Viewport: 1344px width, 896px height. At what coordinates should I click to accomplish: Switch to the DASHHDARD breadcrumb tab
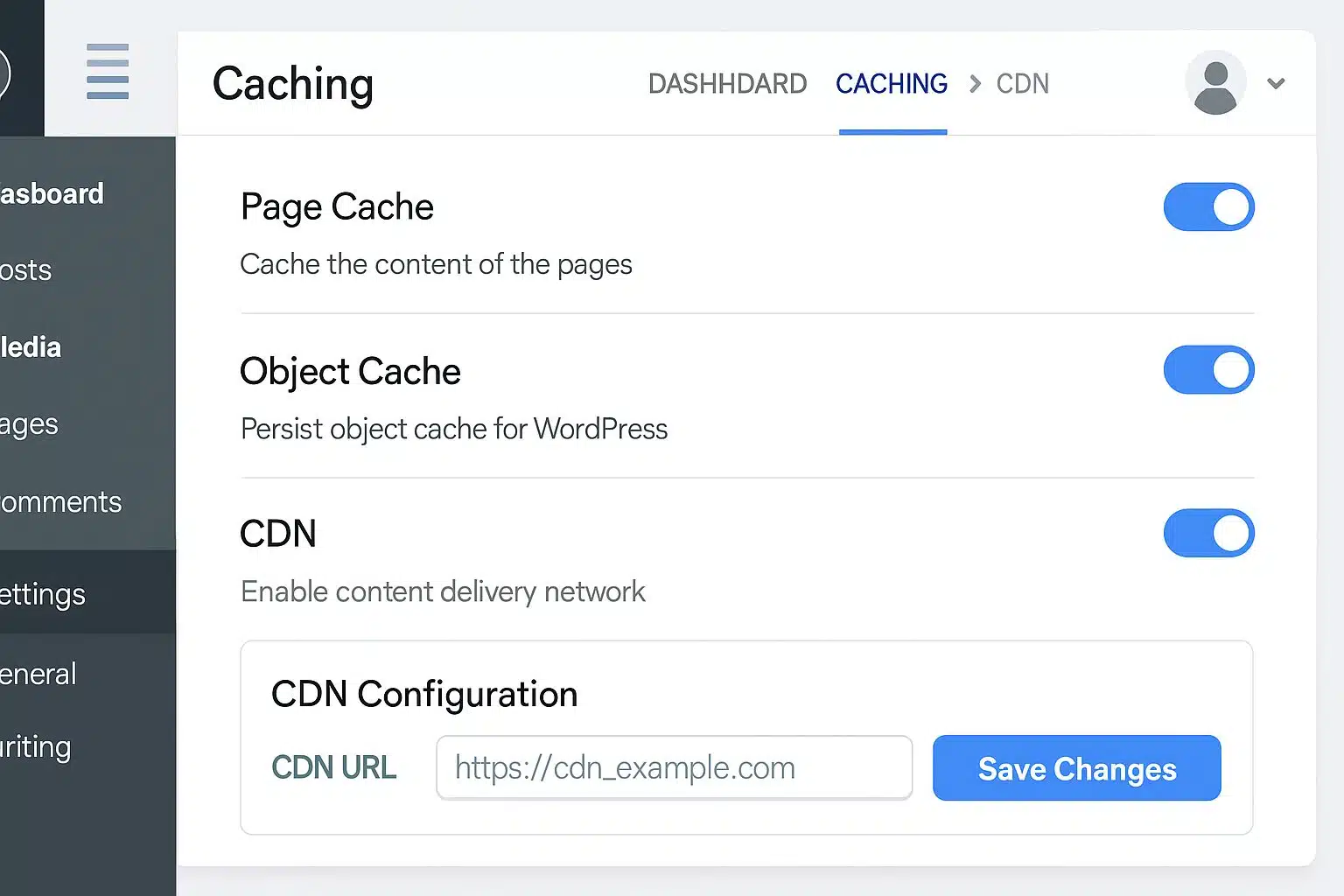[x=727, y=83]
